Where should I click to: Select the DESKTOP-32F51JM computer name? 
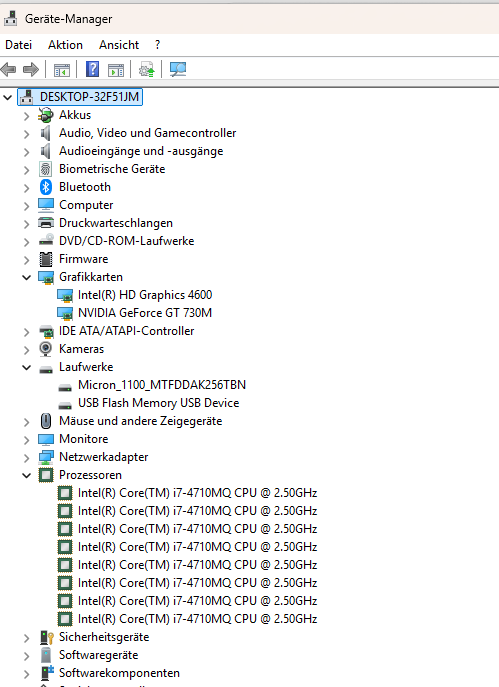point(89,97)
